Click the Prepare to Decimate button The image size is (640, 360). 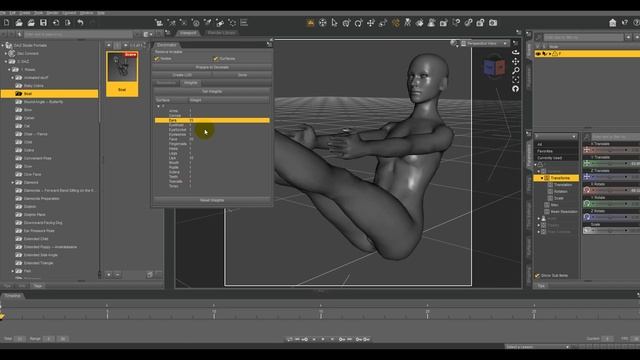pyautogui.click(x=212, y=67)
